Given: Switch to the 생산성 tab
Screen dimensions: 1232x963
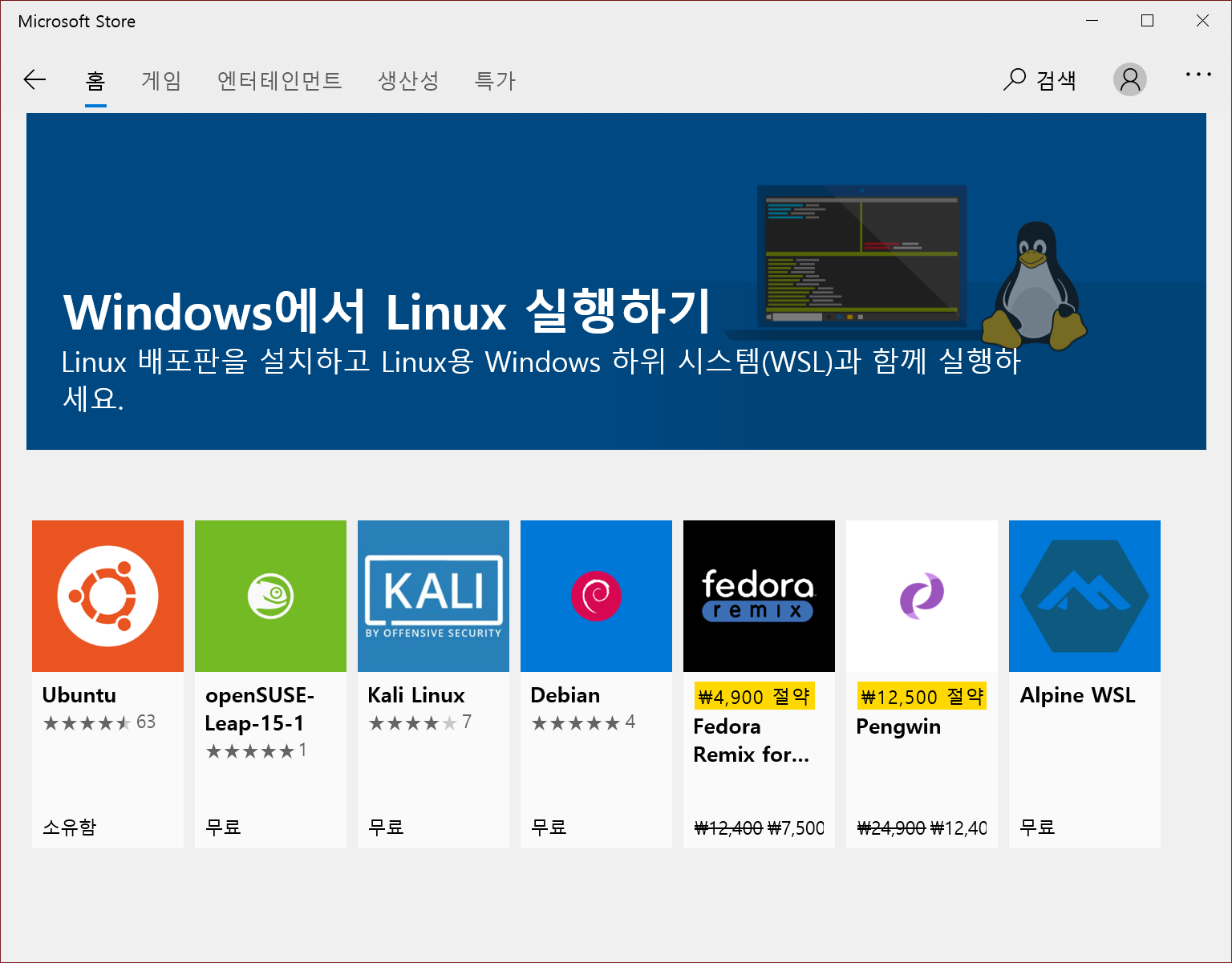Looking at the screenshot, I should (x=408, y=80).
